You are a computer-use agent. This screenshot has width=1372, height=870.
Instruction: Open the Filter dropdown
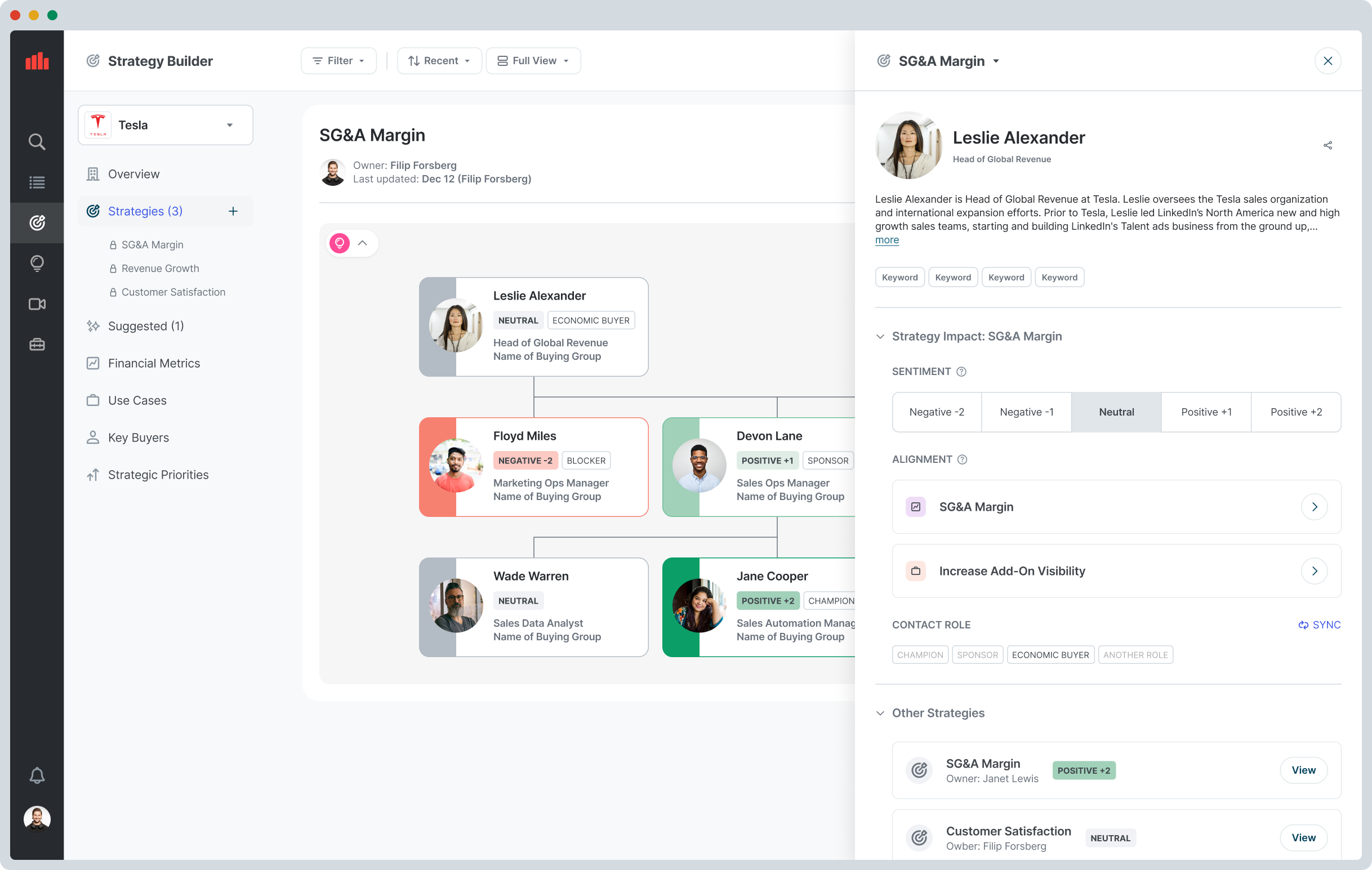(338, 61)
